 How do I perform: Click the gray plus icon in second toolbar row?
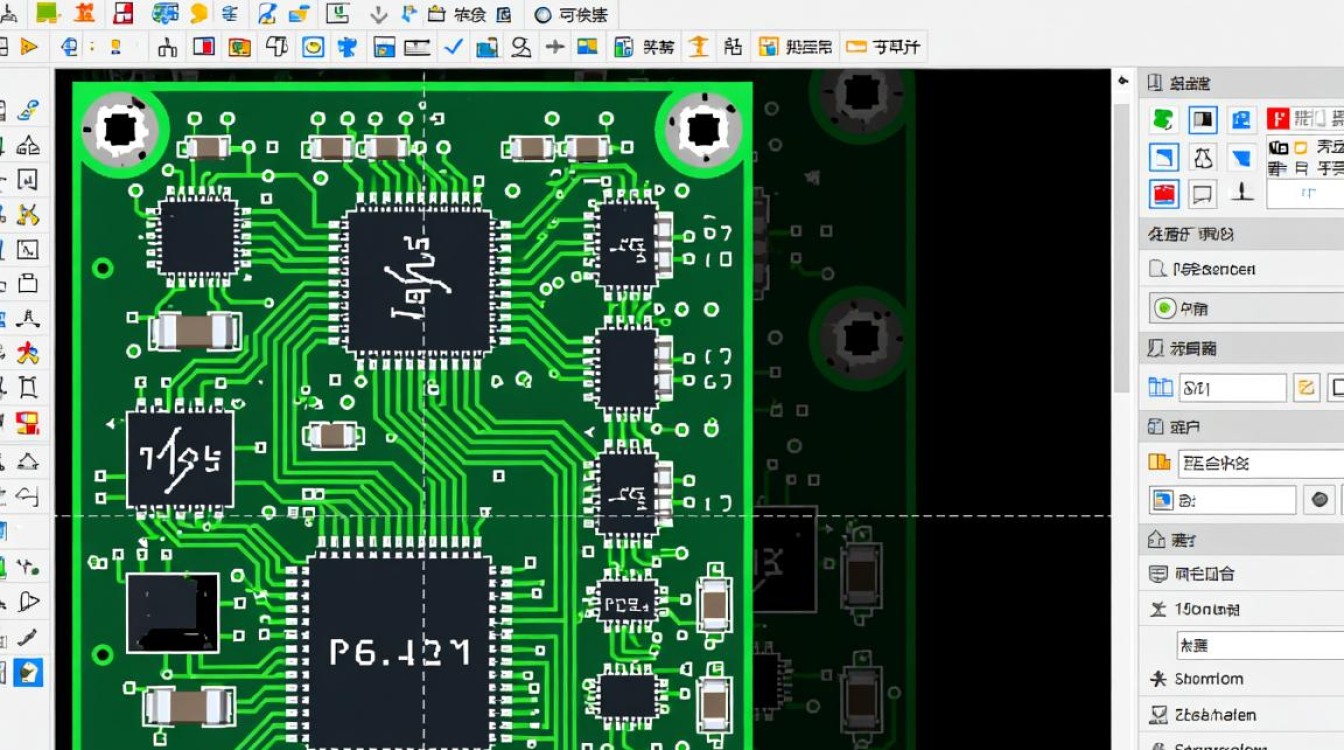coord(554,46)
